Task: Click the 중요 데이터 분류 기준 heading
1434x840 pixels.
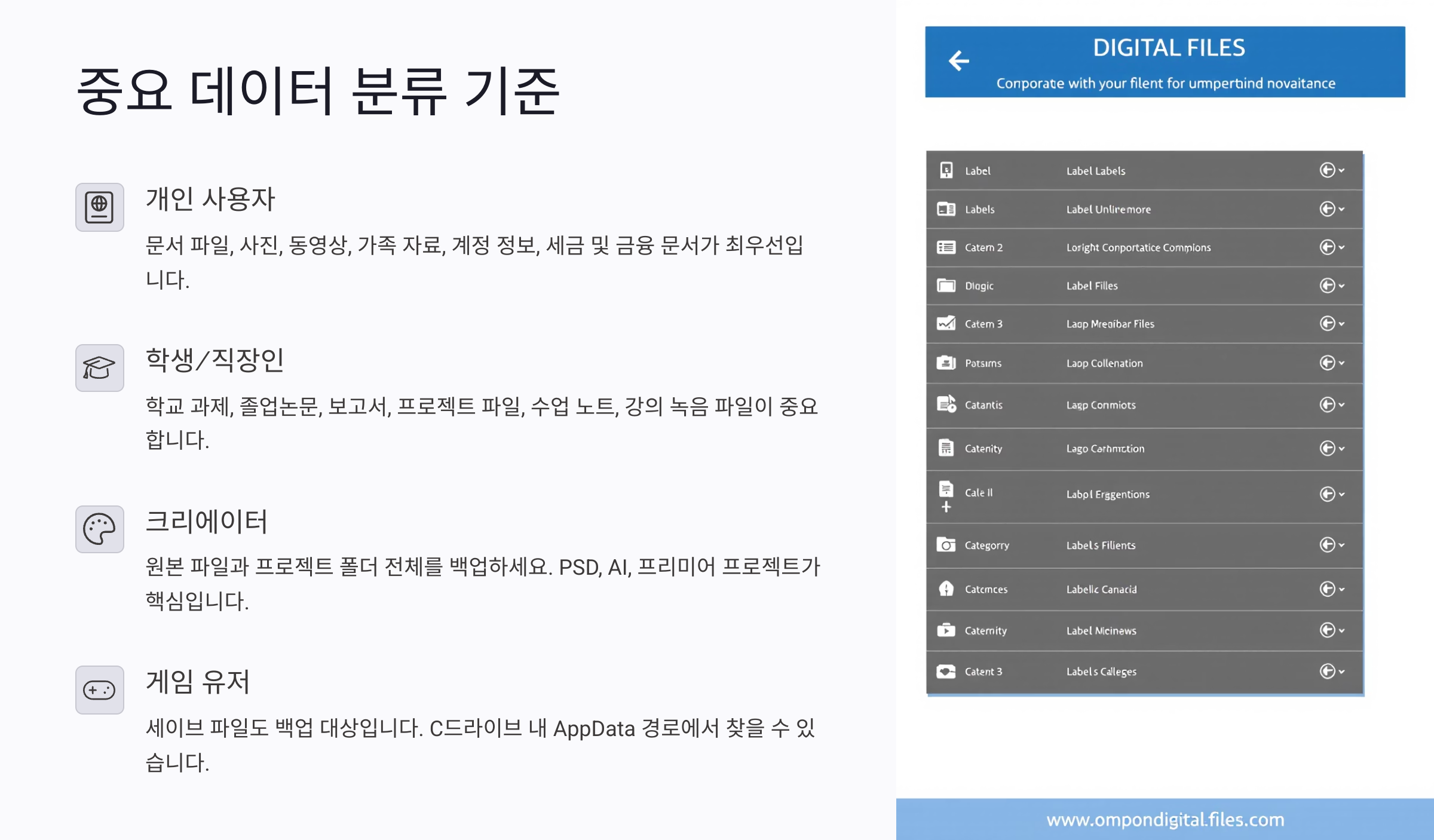Action: pos(318,91)
